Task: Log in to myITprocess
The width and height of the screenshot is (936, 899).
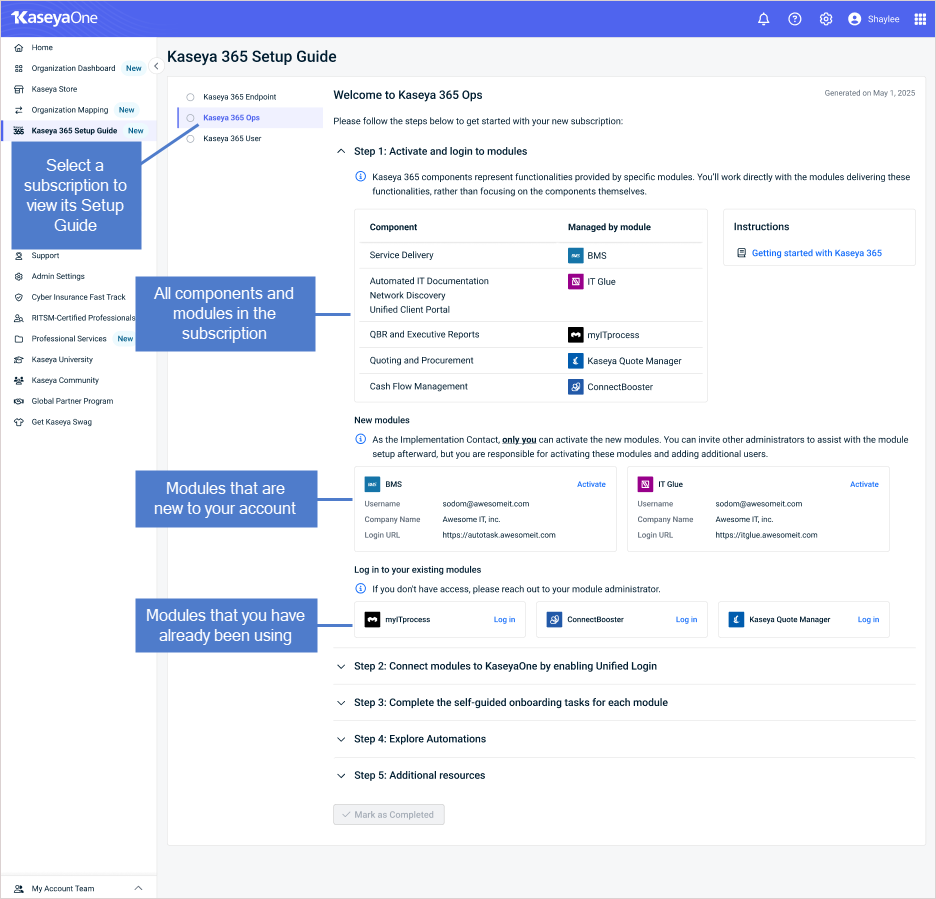Action: (504, 620)
